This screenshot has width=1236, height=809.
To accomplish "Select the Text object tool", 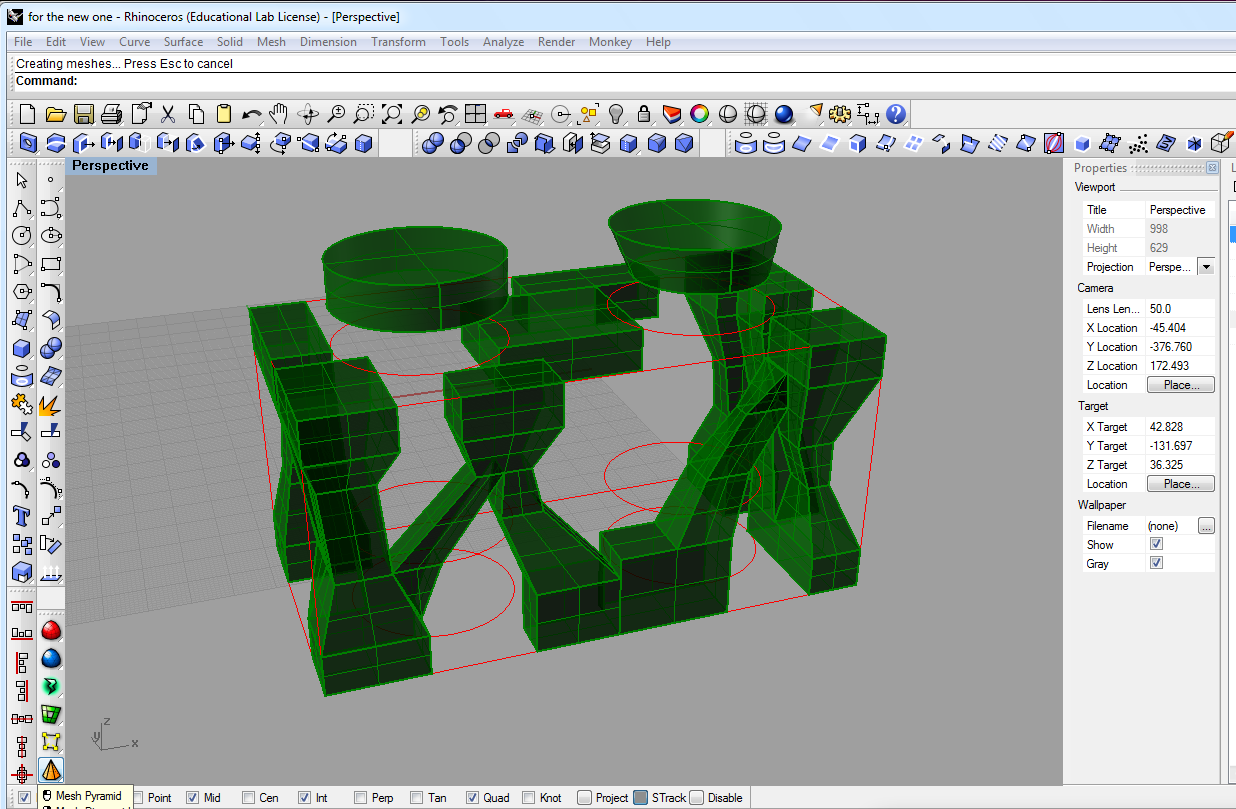I will coord(22,517).
